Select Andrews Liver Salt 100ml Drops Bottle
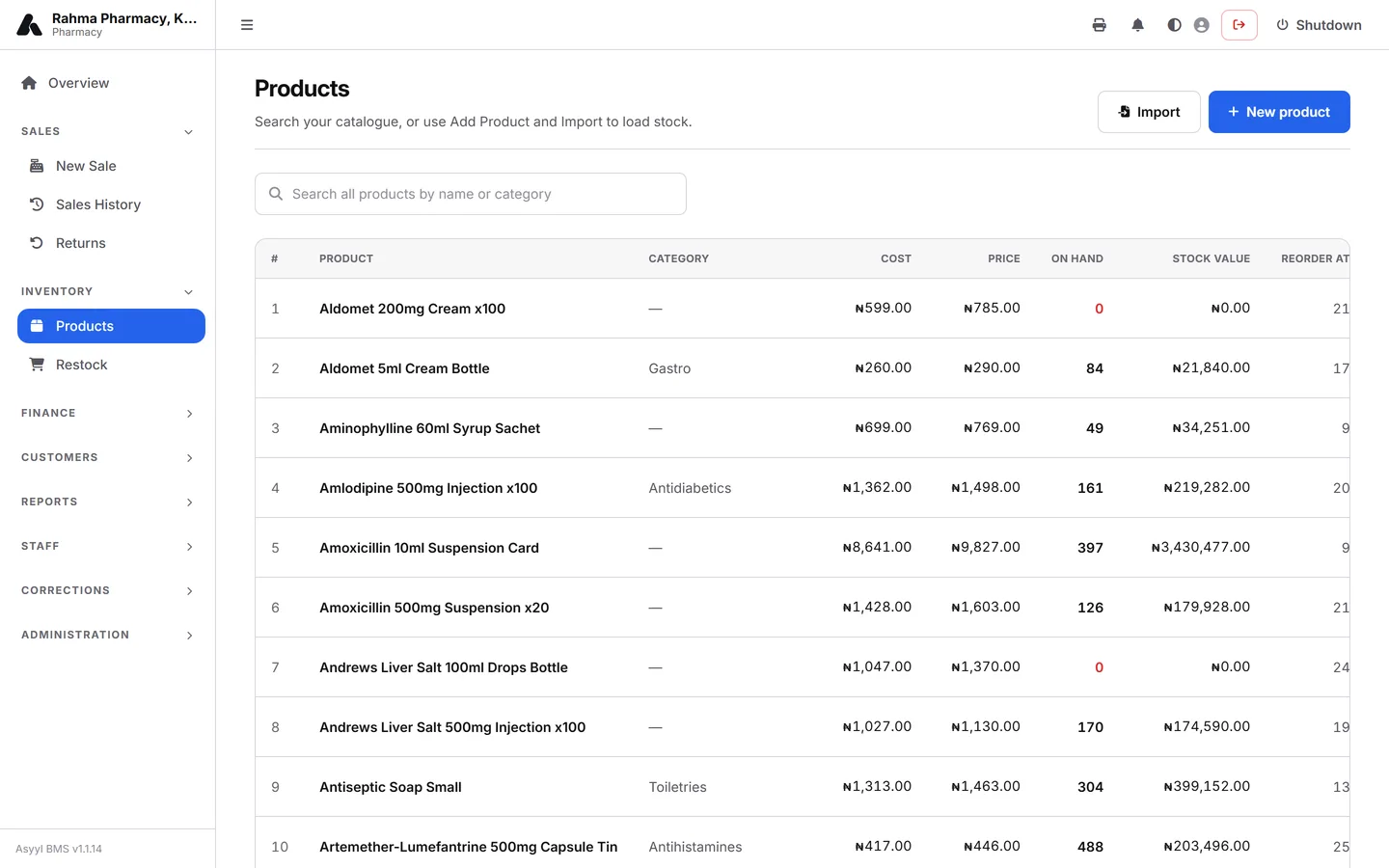Image resolution: width=1389 pixels, height=868 pixels. tap(444, 667)
